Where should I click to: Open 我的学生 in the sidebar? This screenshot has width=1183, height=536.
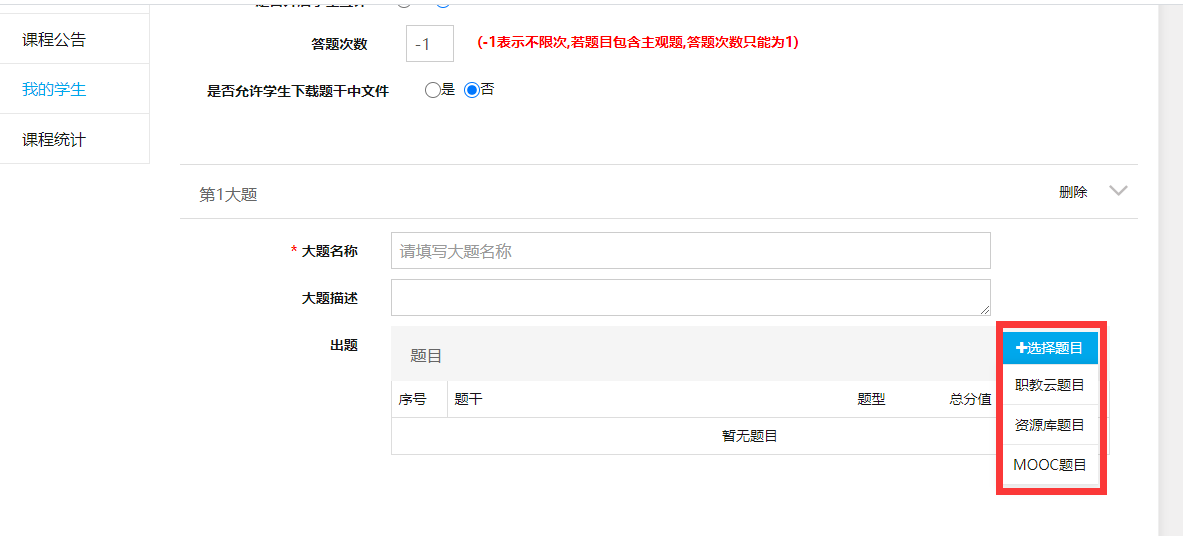click(54, 89)
